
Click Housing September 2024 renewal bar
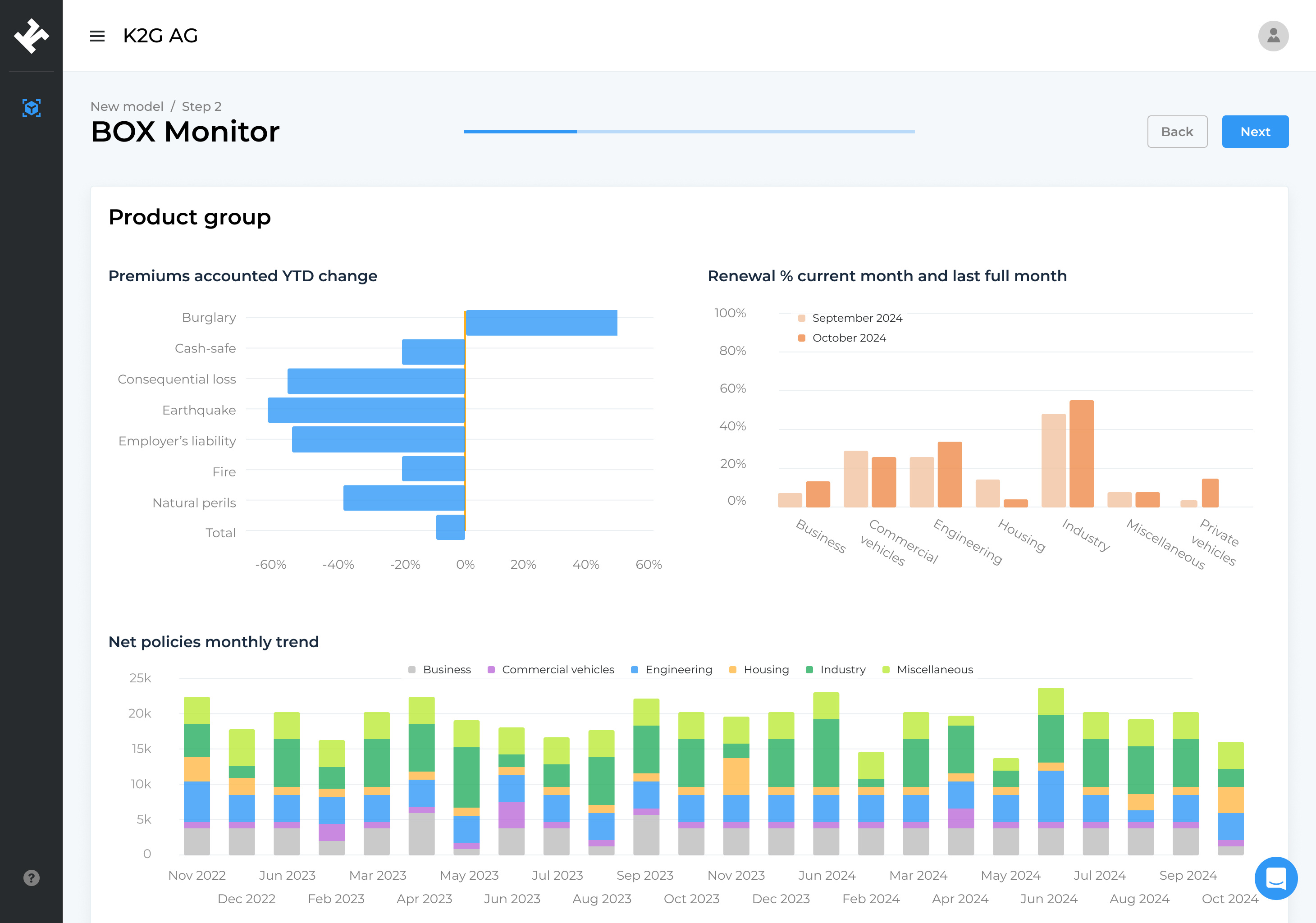coord(987,493)
